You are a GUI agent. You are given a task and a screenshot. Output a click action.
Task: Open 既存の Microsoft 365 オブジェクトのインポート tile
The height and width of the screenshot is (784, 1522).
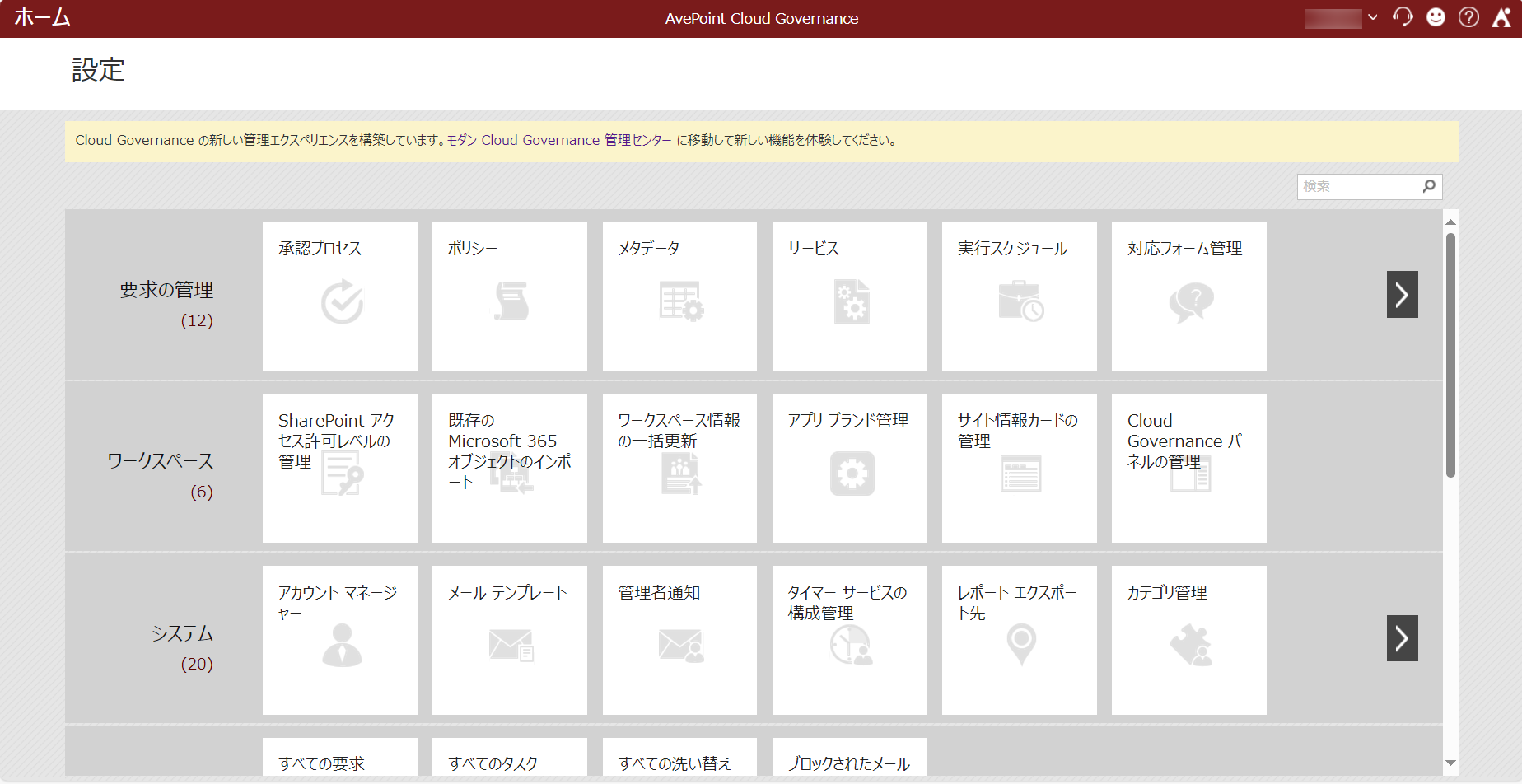pos(510,468)
